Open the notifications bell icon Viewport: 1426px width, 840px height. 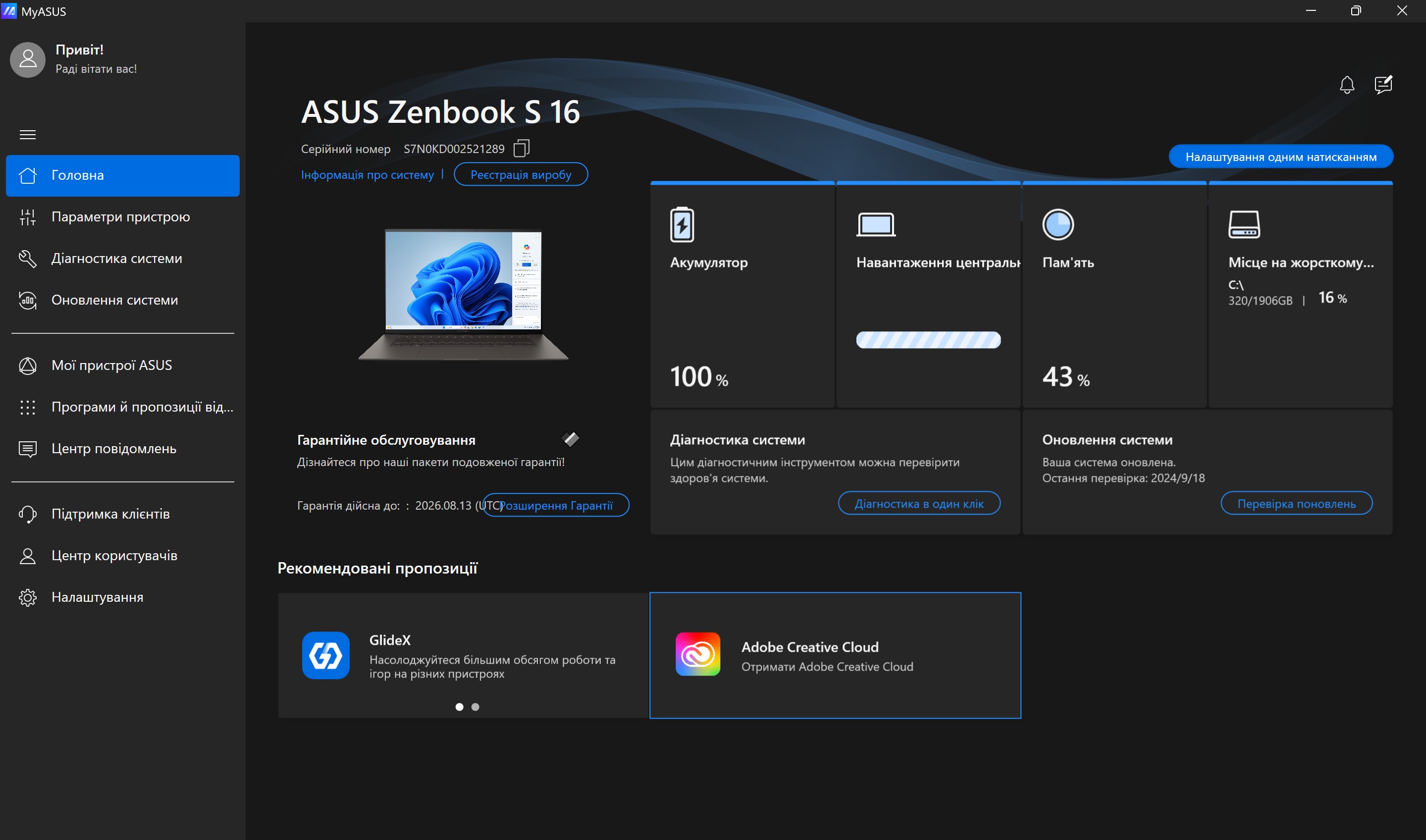[1347, 85]
